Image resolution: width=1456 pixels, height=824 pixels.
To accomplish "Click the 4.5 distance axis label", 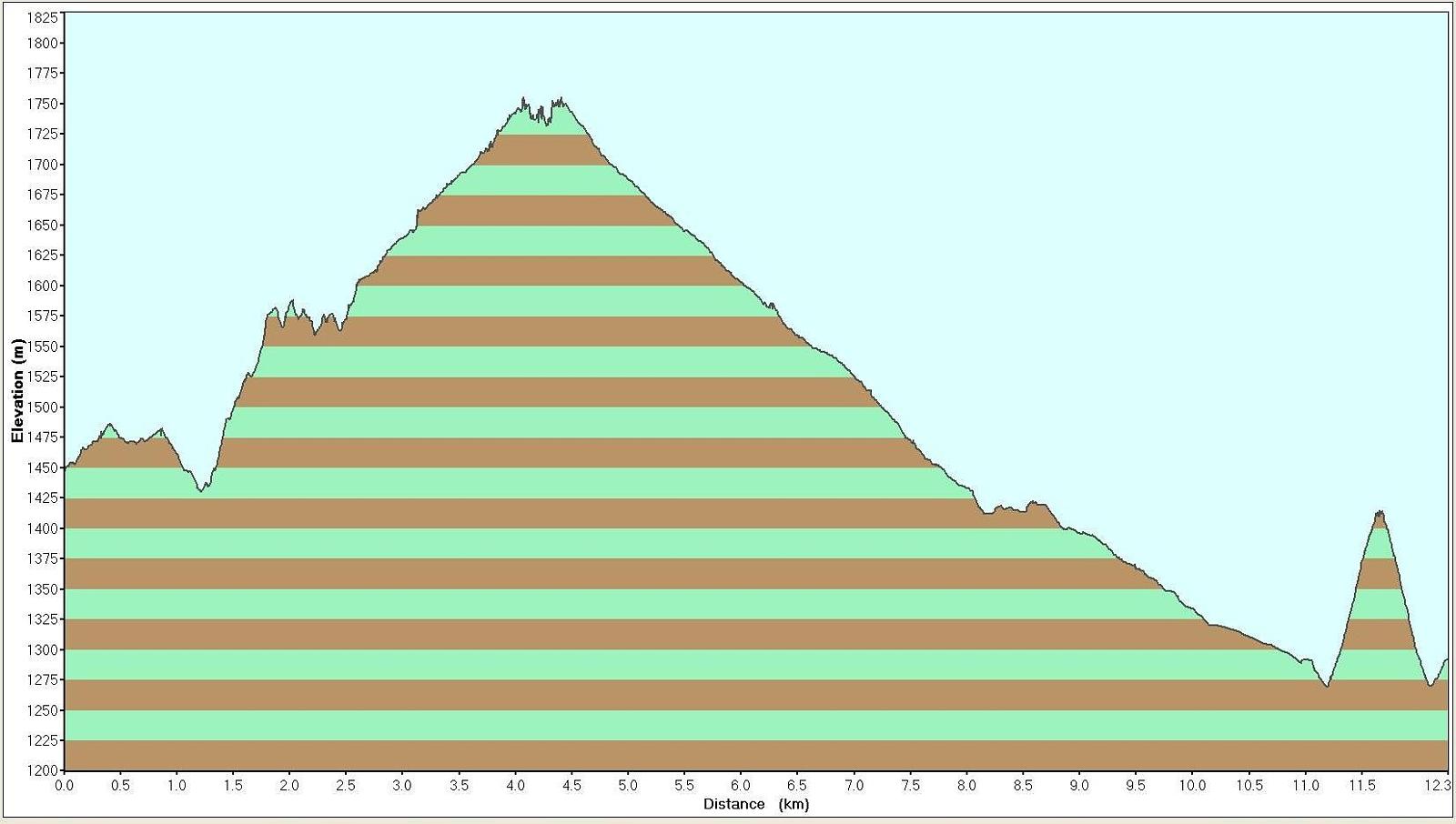I will 571,786.
